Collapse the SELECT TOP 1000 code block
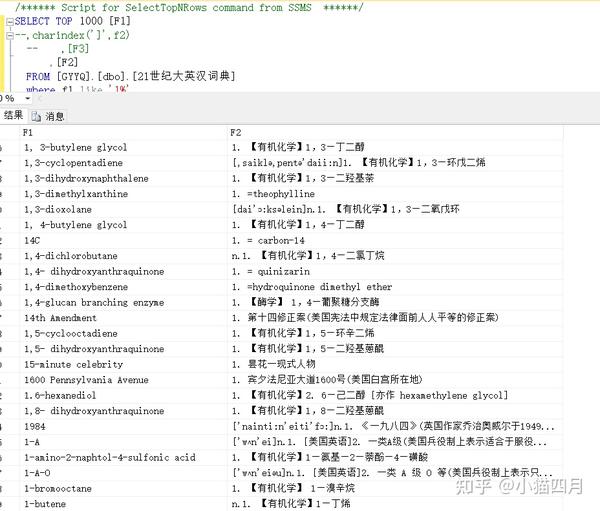The image size is (600, 511). coord(10,21)
